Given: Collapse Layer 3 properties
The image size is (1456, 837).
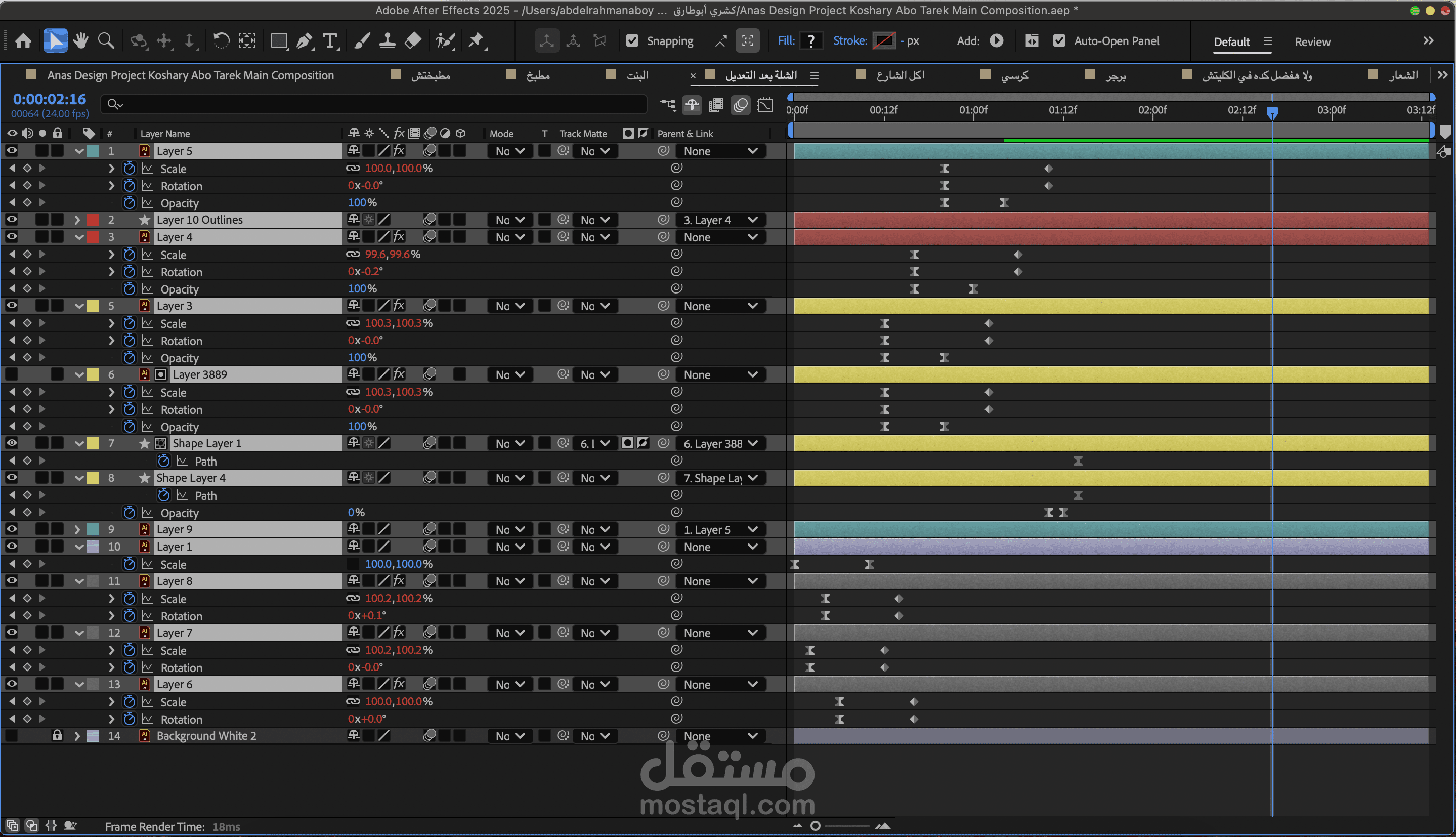Looking at the screenshot, I should click(x=79, y=306).
